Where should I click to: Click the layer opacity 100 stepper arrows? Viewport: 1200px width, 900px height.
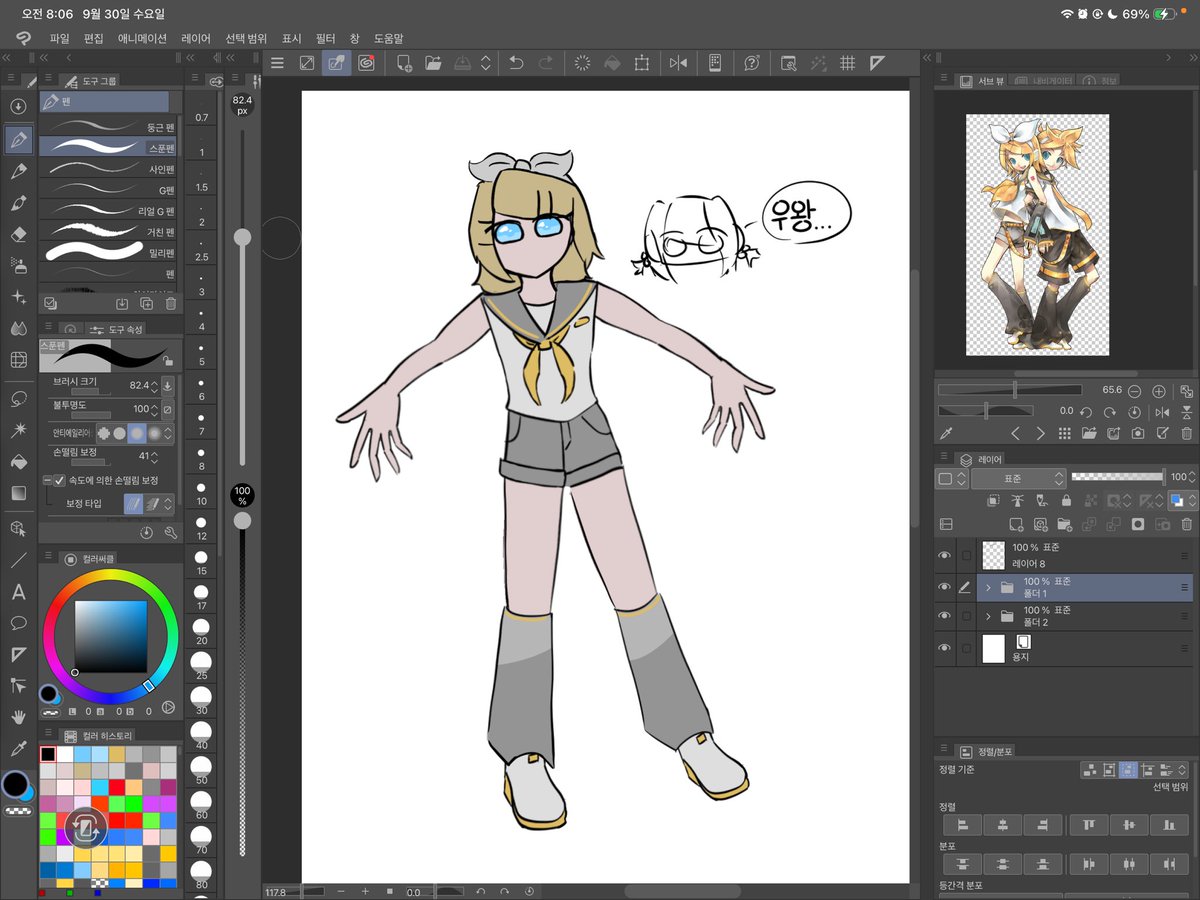[x=1191, y=477]
